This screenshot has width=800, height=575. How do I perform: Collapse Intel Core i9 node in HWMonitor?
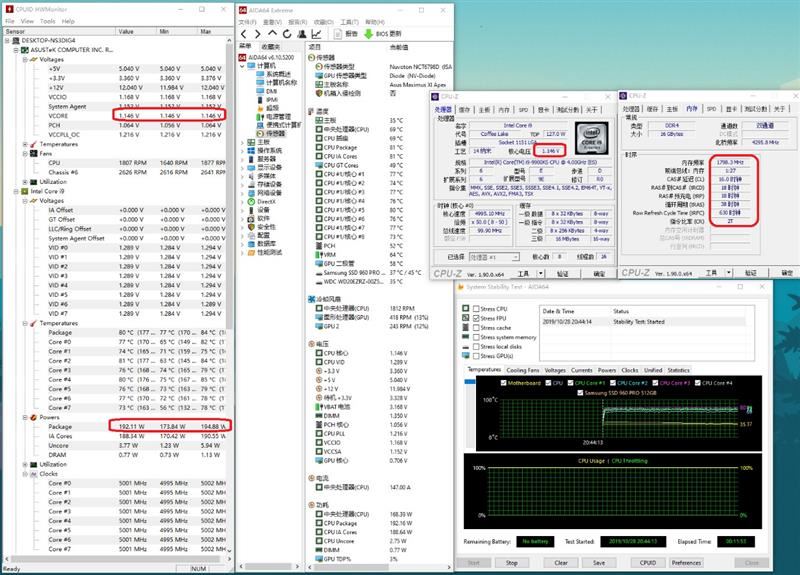click(x=16, y=191)
